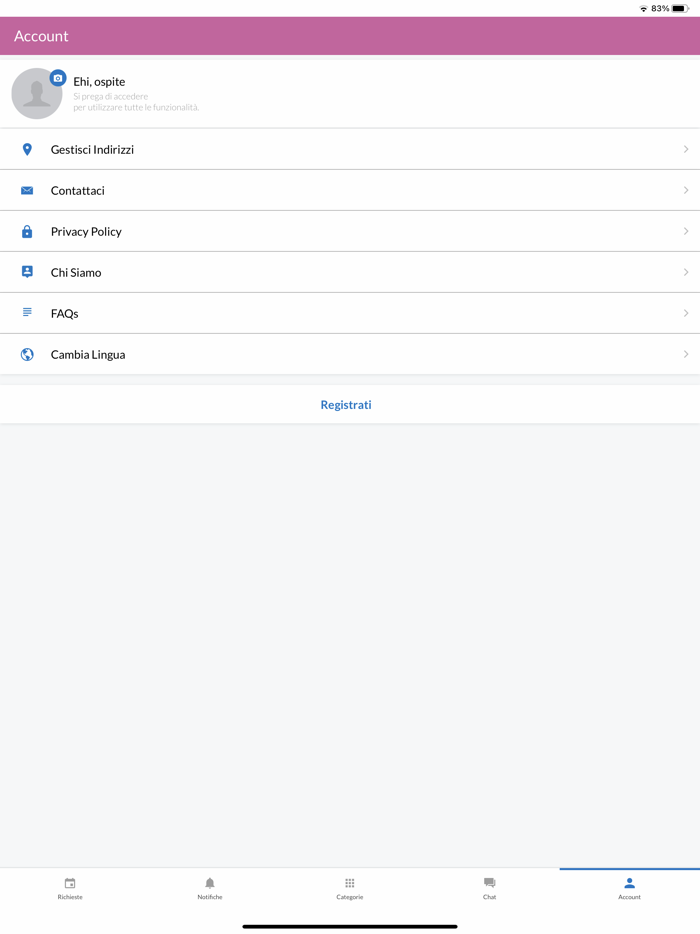Image resolution: width=700 pixels, height=934 pixels.
Task: Tap the ospite profile picture
Action: point(37,93)
